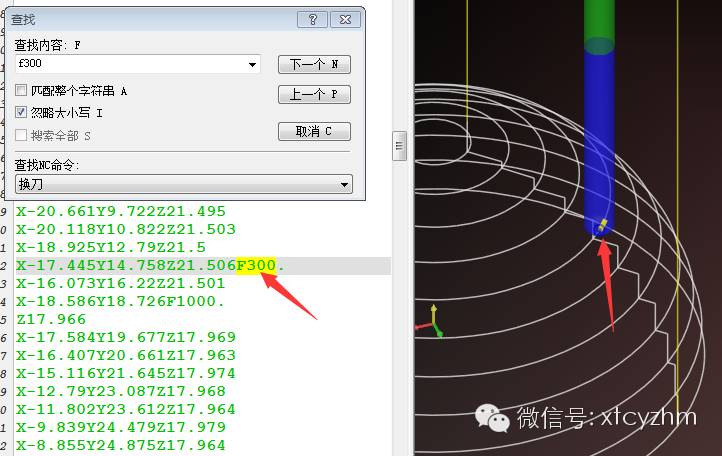Select line X-8.855Y24.875Z17.964
The height and width of the screenshot is (456, 722).
(x=121, y=445)
